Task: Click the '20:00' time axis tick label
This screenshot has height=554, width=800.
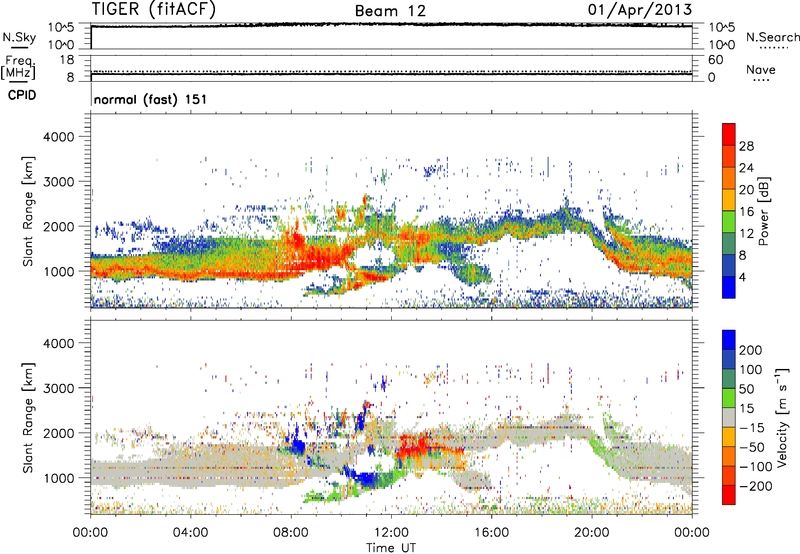Action: 591,533
